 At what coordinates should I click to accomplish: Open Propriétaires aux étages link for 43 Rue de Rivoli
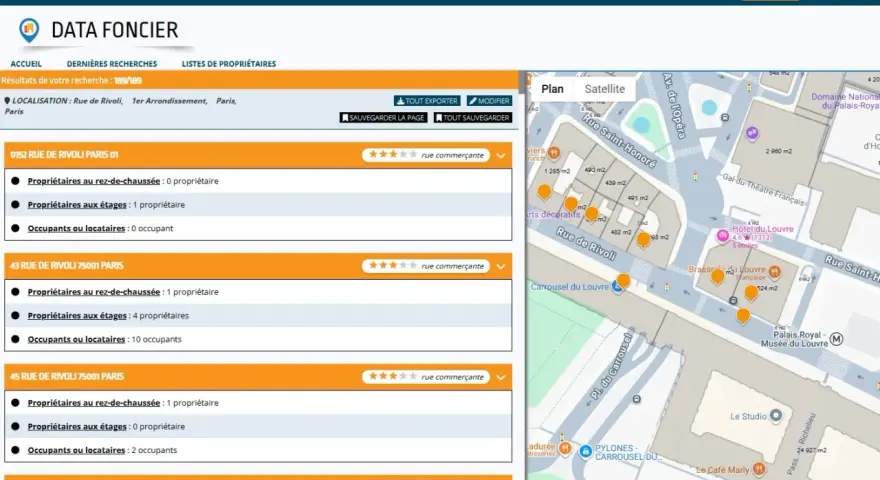pyautogui.click(x=77, y=316)
